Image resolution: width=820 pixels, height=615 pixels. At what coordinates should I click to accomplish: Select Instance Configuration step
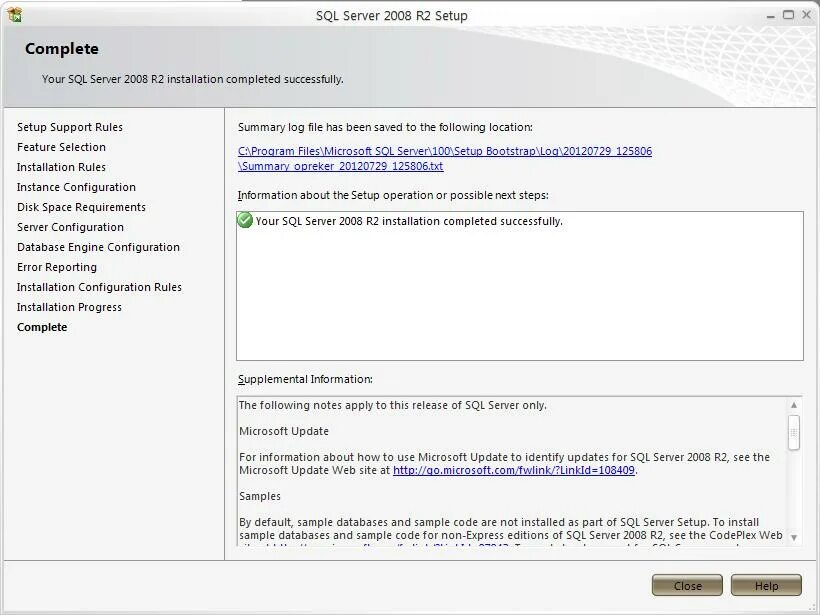coord(76,187)
